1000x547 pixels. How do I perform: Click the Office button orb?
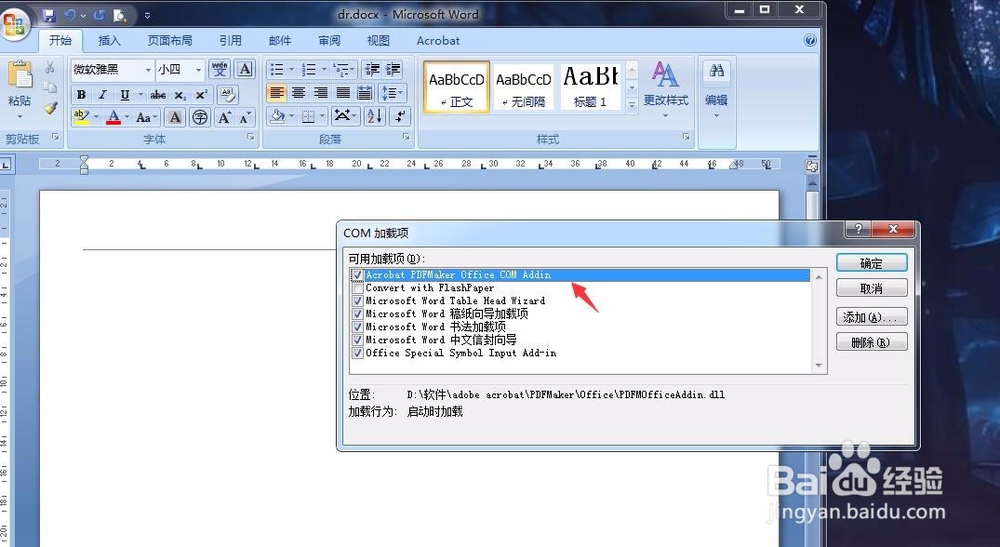[14, 24]
